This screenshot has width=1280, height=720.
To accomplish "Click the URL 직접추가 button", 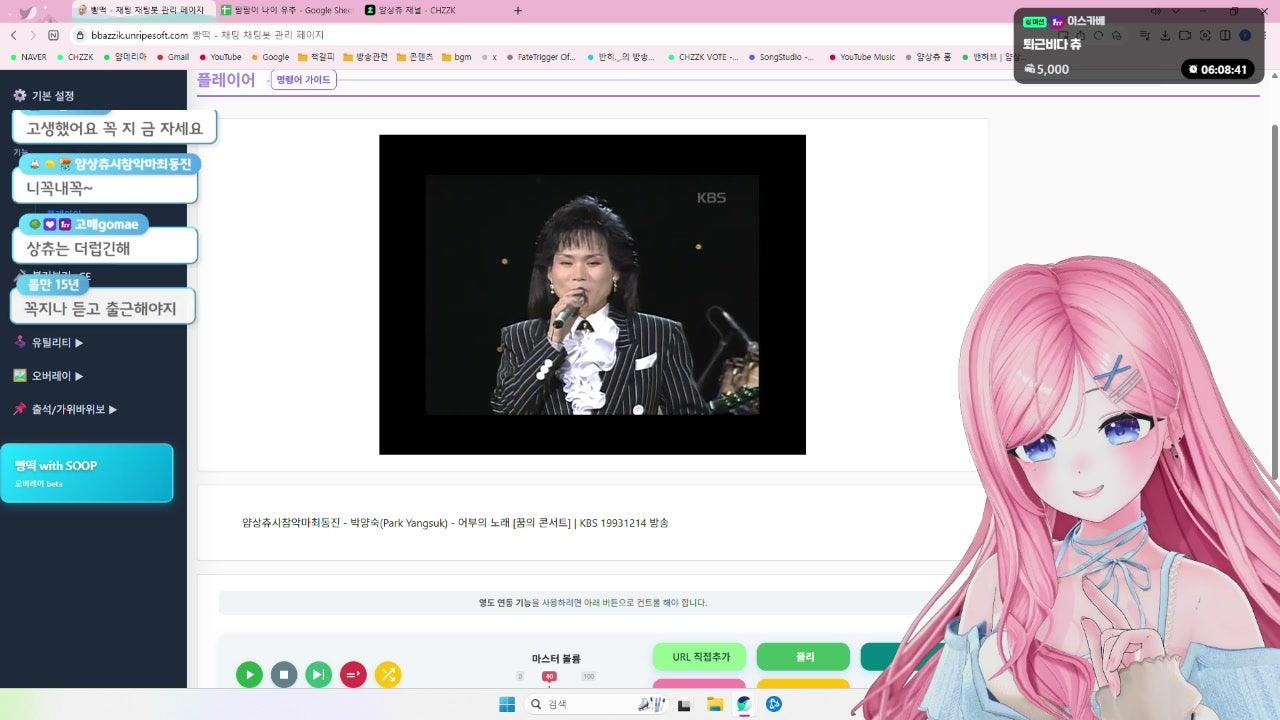I will [x=699, y=657].
